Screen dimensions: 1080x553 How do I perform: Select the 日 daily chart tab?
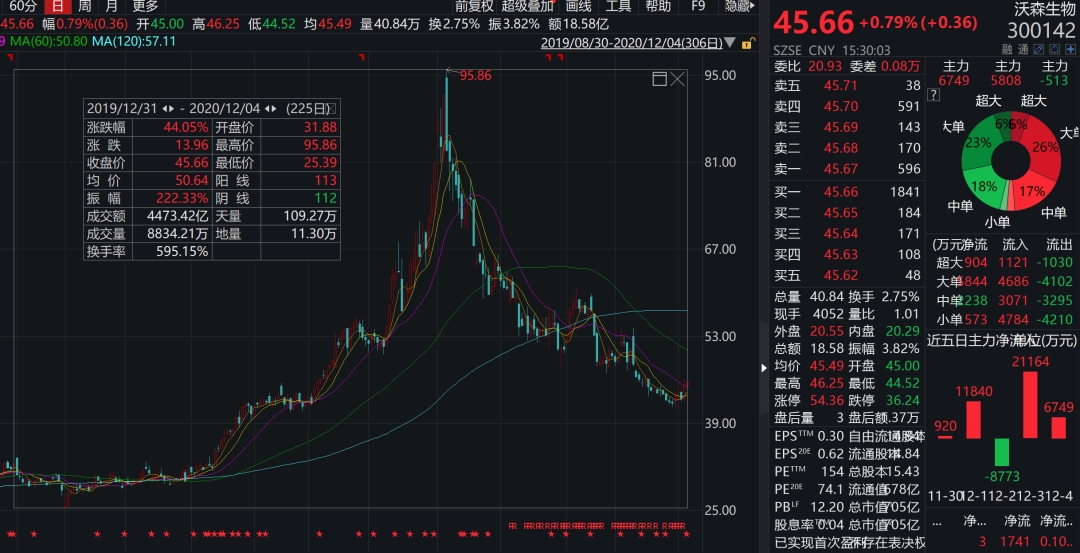(x=58, y=6)
